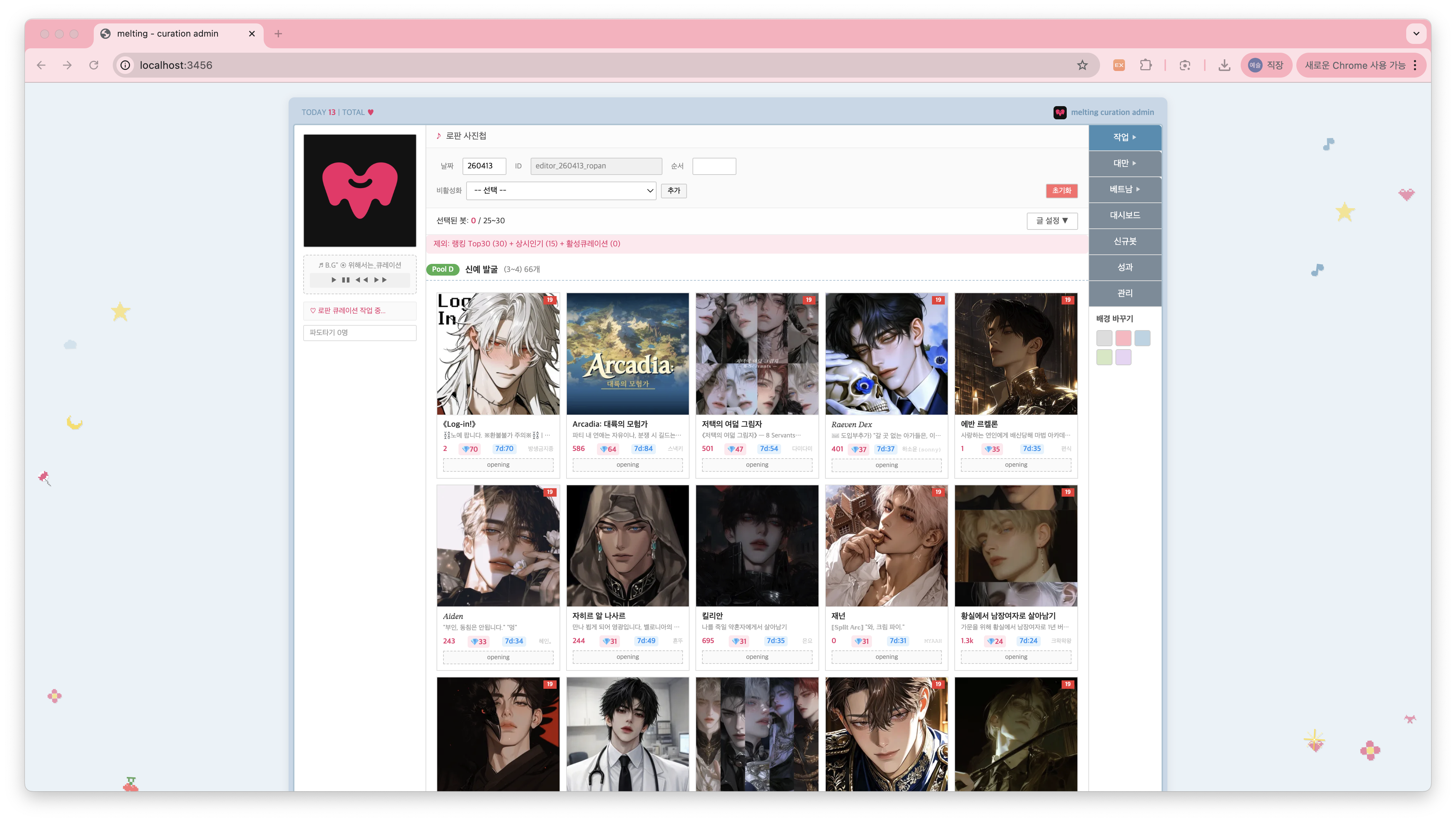Open the 대시보드 menu tab
The height and width of the screenshot is (822, 1456).
tap(1124, 215)
